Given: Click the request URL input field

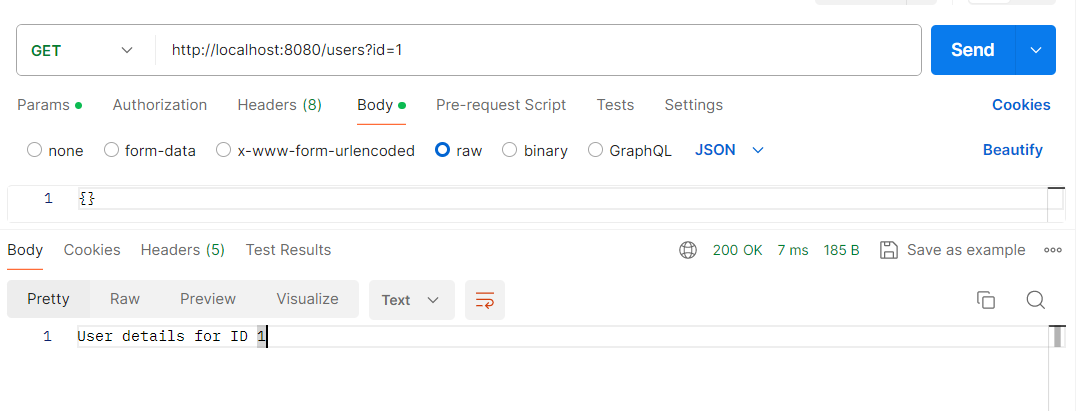Looking at the screenshot, I should [540, 50].
